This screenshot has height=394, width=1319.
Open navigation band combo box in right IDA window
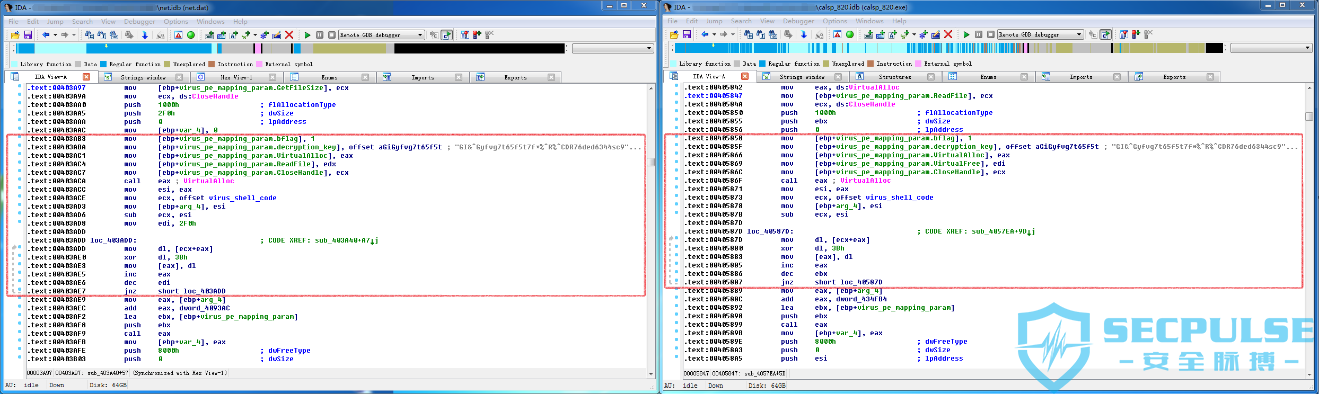1272,48
